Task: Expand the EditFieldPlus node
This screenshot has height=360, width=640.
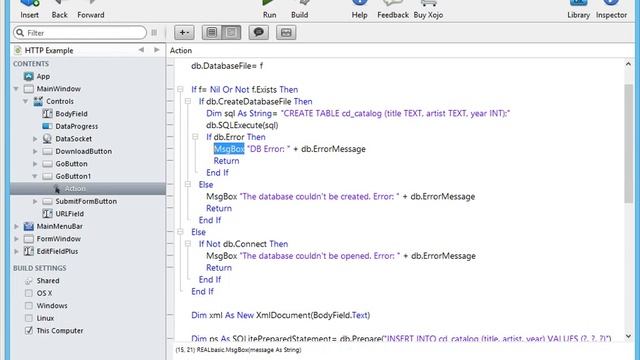Action: (16, 251)
